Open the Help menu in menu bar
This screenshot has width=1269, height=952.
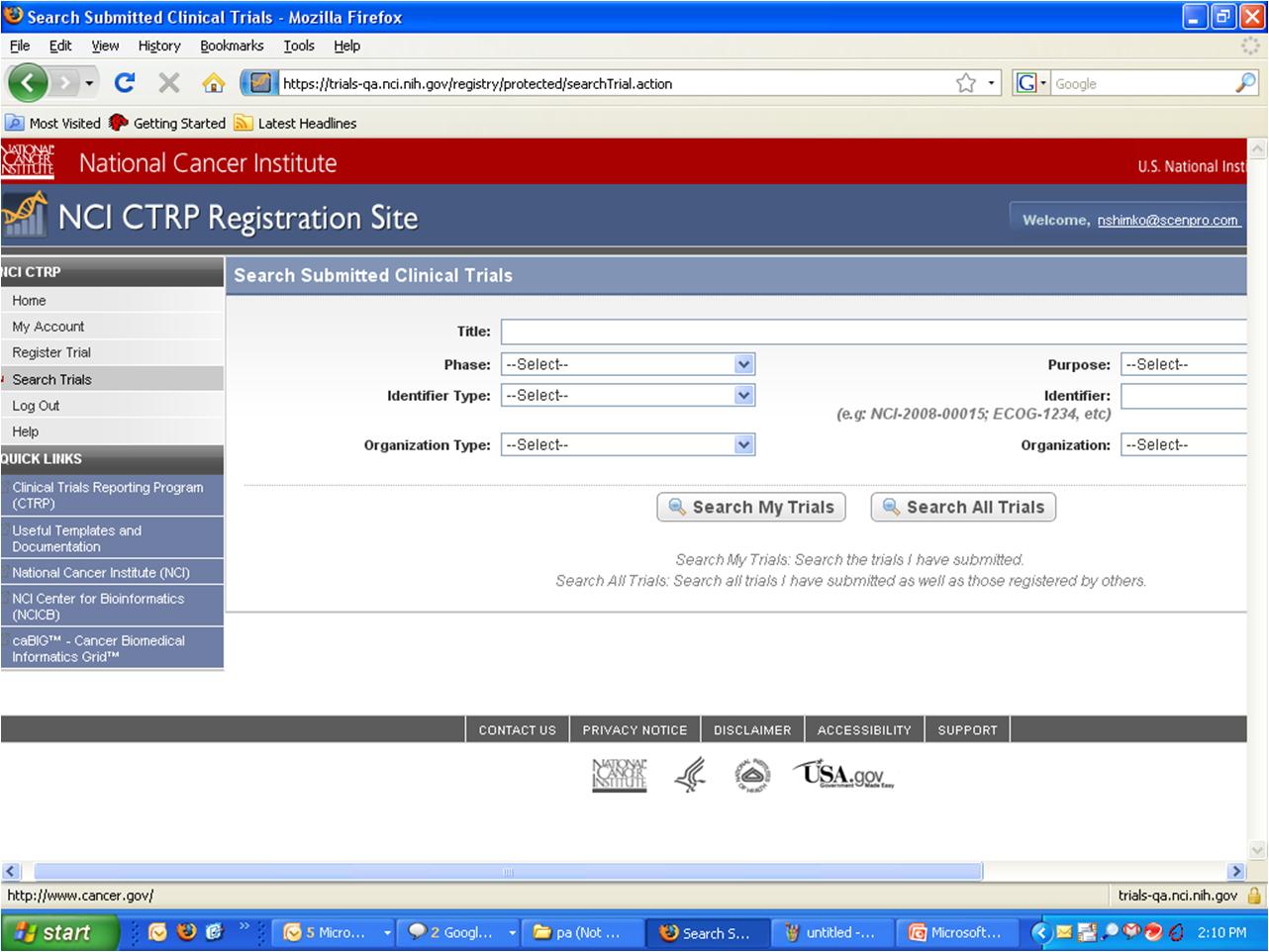coord(346,46)
